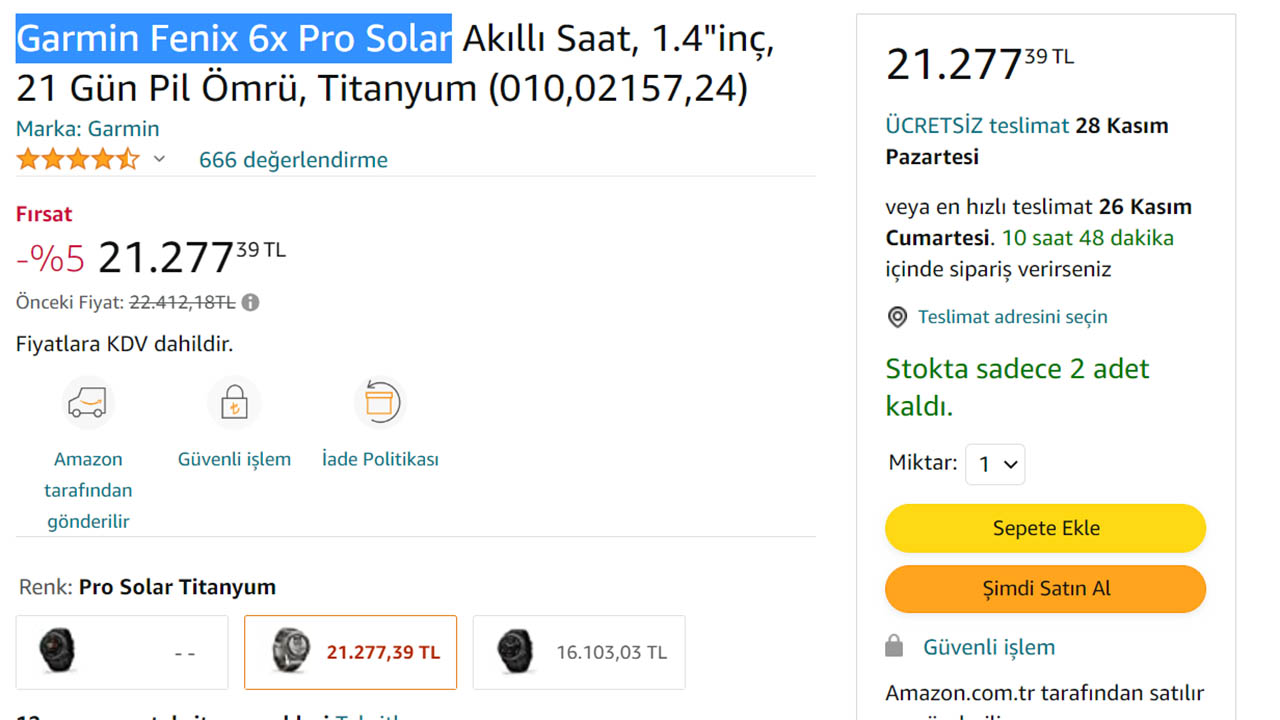Click the return policy box icon
Image resolution: width=1280 pixels, height=720 pixels.
click(380, 402)
